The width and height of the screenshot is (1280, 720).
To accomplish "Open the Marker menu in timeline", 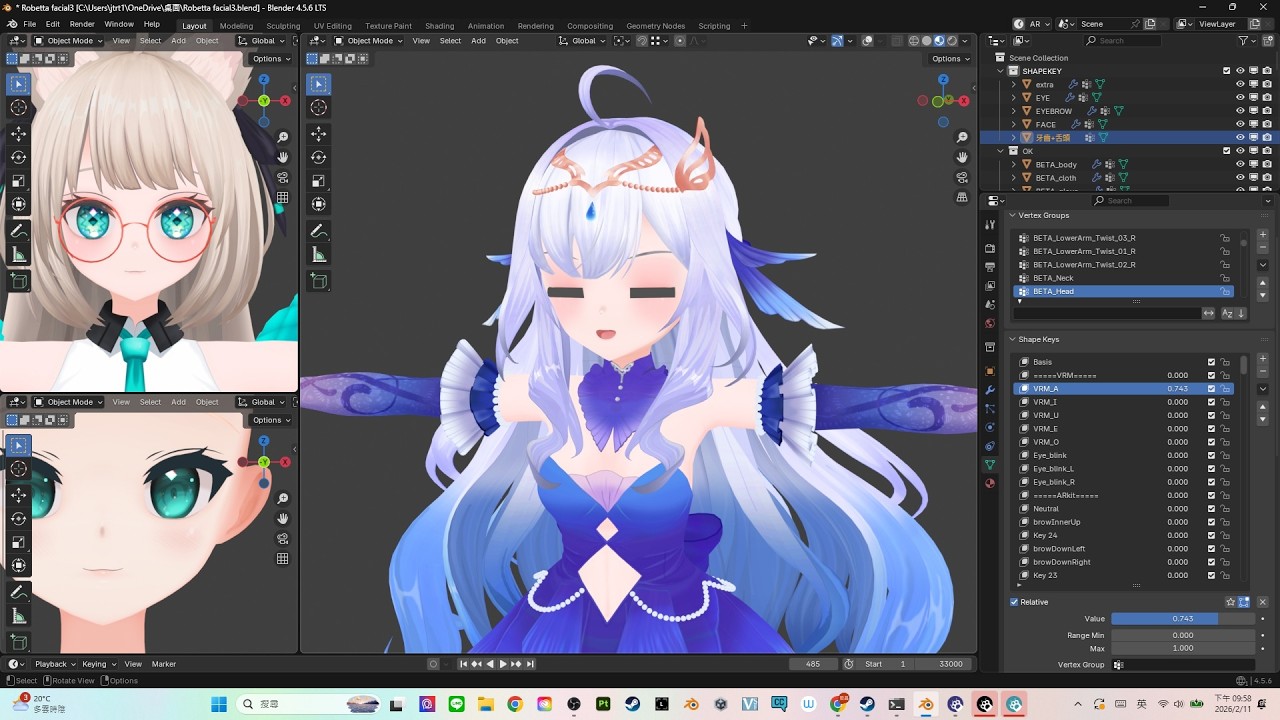I will (x=164, y=664).
